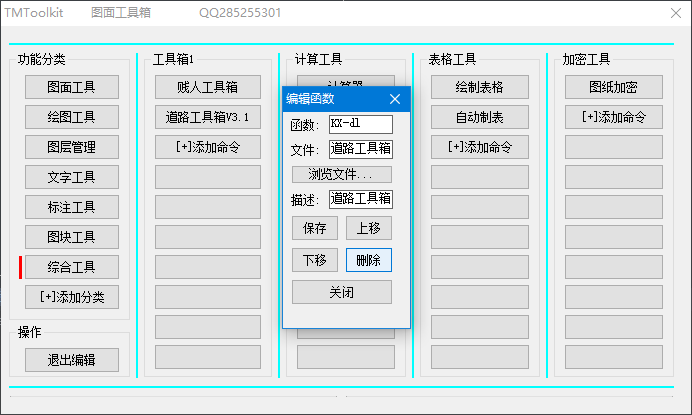Select 标注工具 in function categories
Image resolution: width=692 pixels, height=415 pixels.
[71, 207]
